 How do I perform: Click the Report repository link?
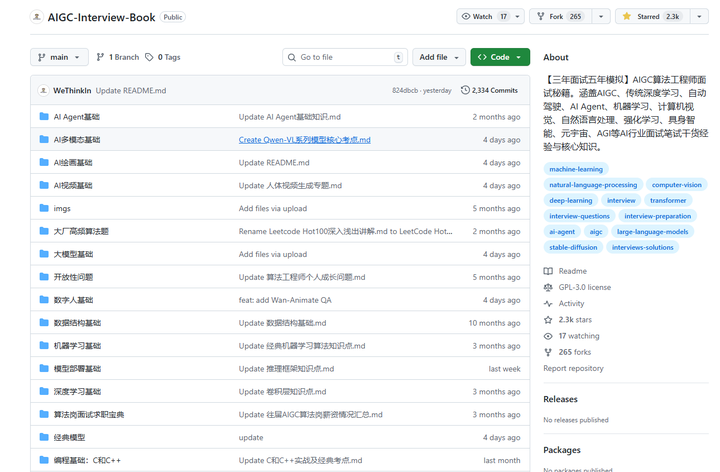click(x=573, y=368)
